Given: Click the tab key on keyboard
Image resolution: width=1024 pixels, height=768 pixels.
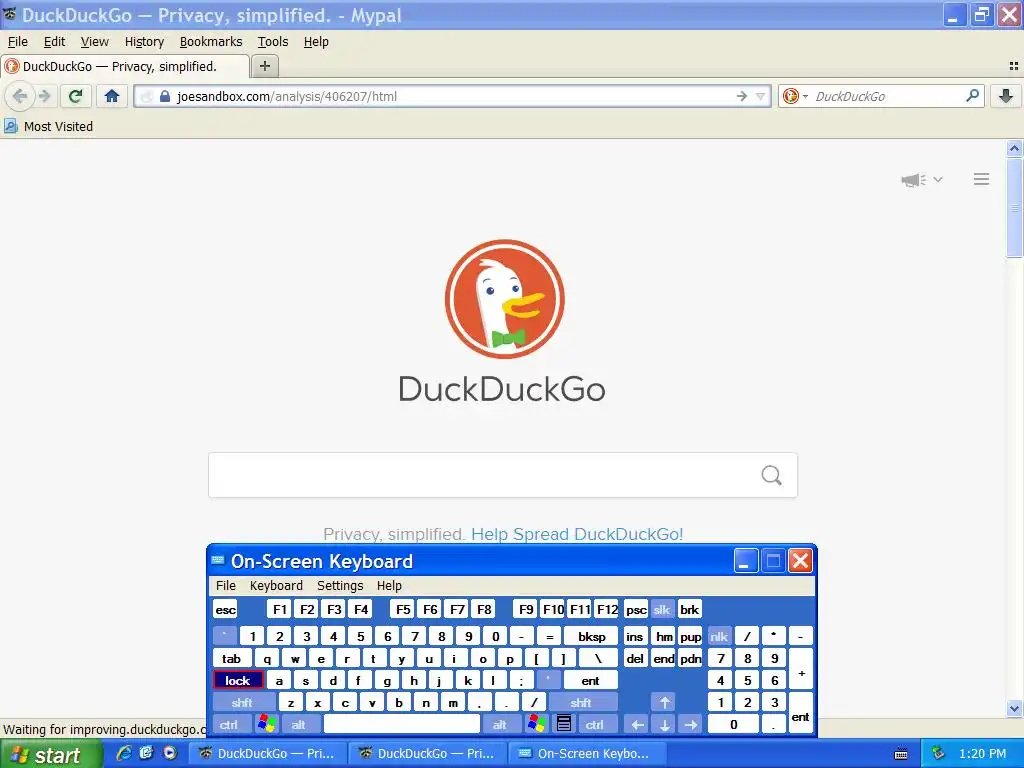Looking at the screenshot, I should point(232,659).
